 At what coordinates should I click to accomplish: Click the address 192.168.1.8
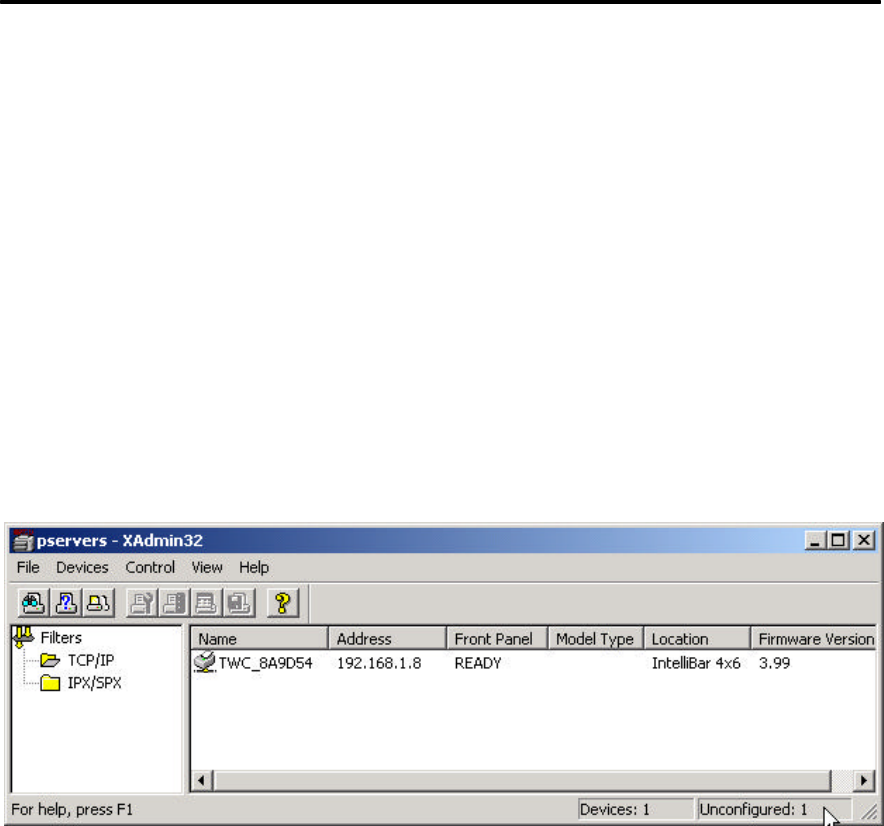[379, 663]
